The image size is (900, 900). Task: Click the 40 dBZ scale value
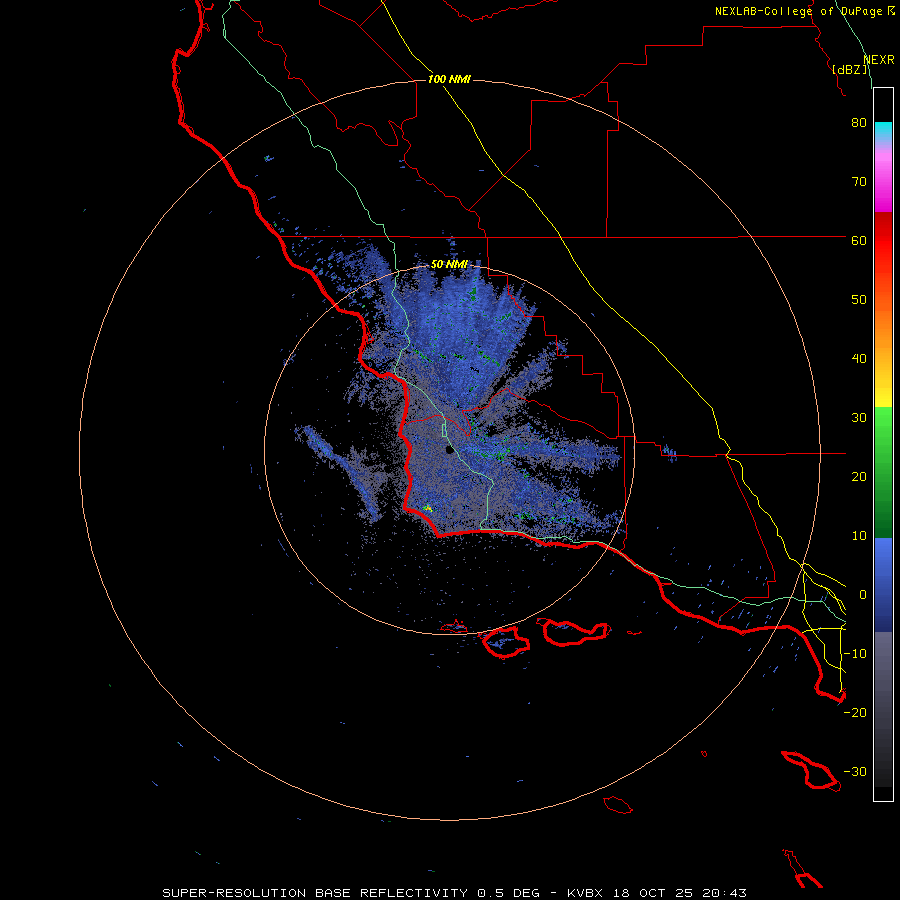tap(859, 359)
